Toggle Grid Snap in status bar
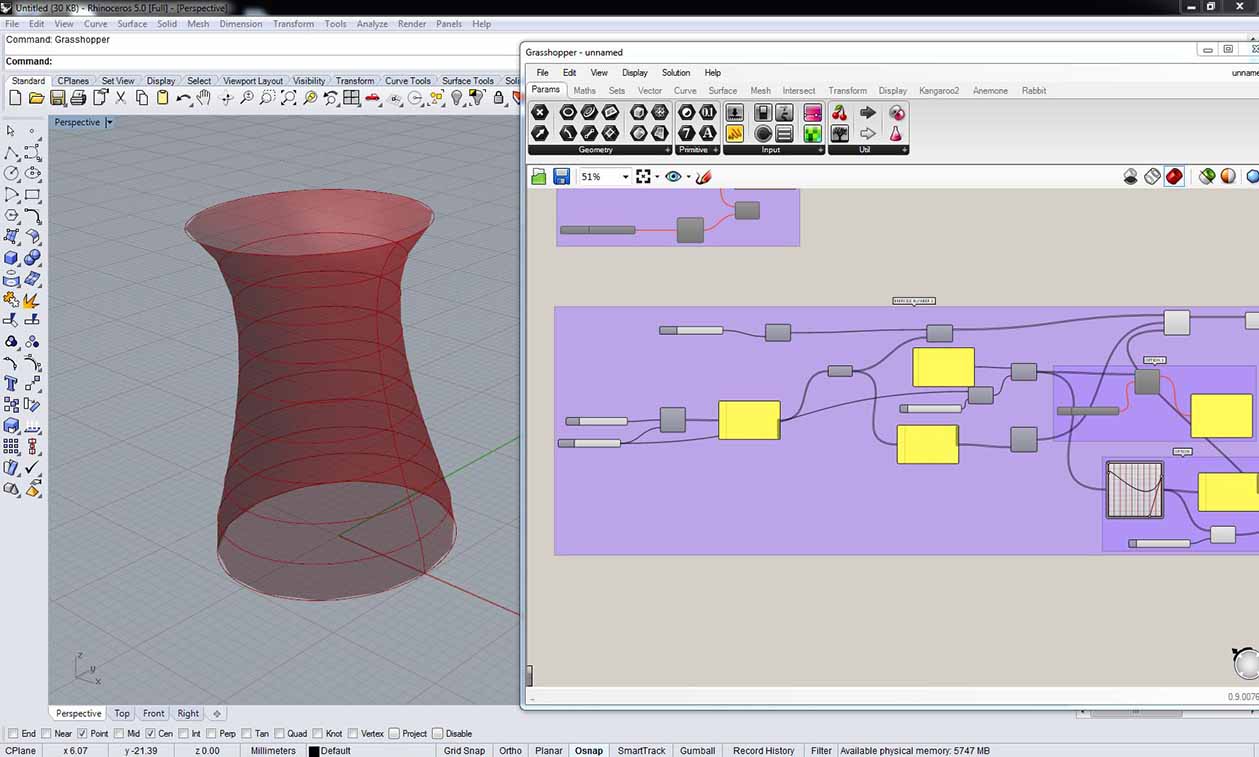Viewport: 1259px width, 757px height. 464,751
